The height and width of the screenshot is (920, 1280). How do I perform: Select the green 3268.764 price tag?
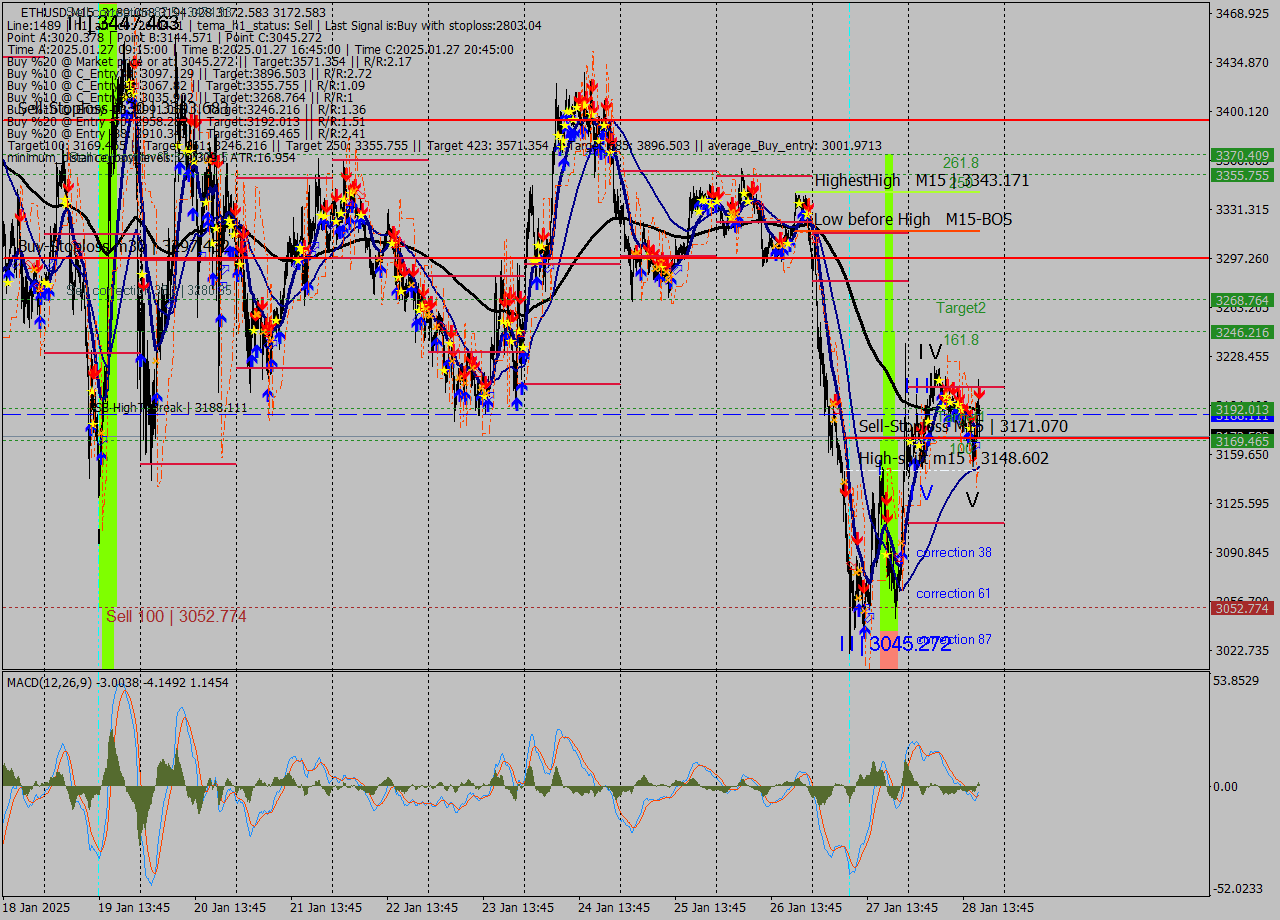coord(1241,300)
